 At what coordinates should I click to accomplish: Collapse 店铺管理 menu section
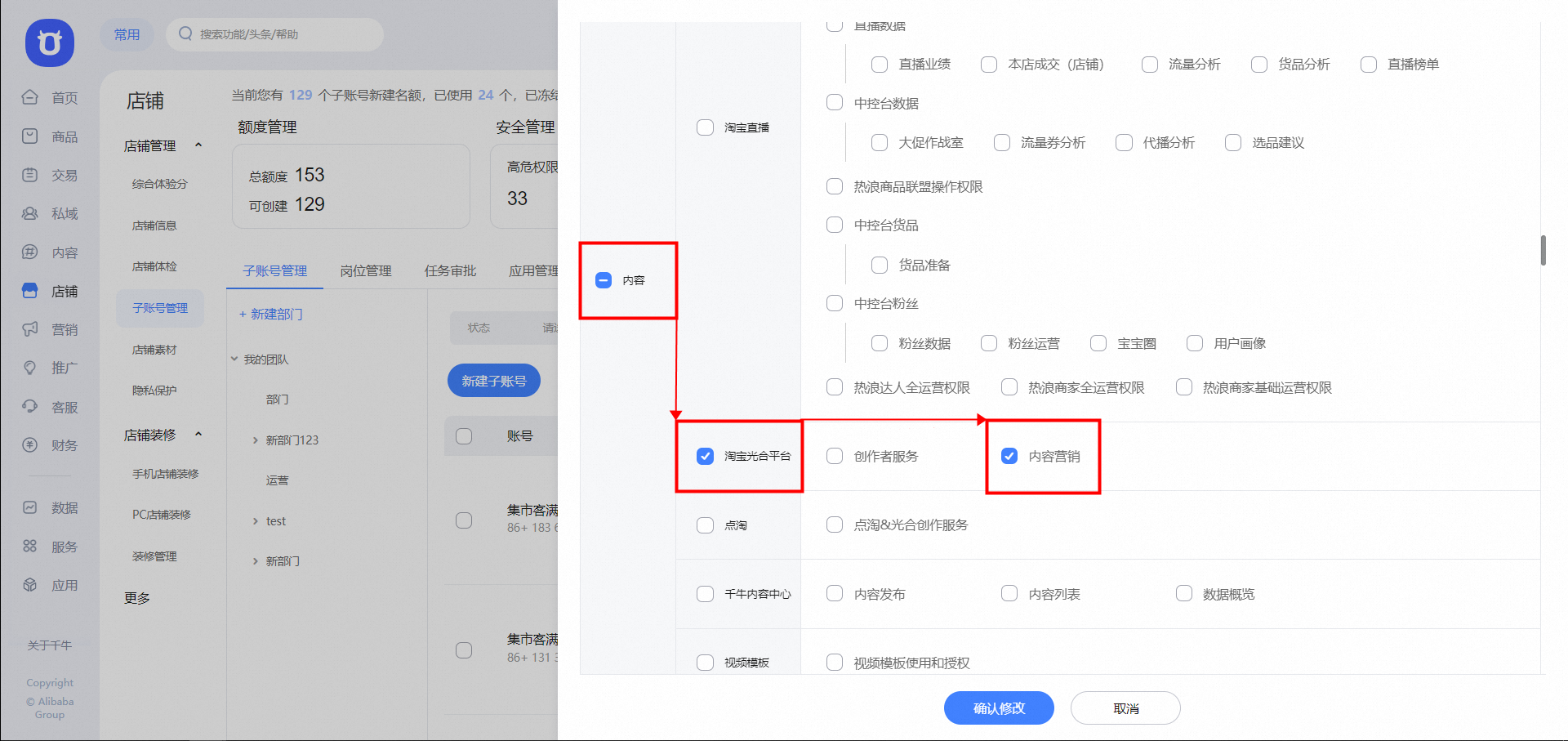(198, 145)
